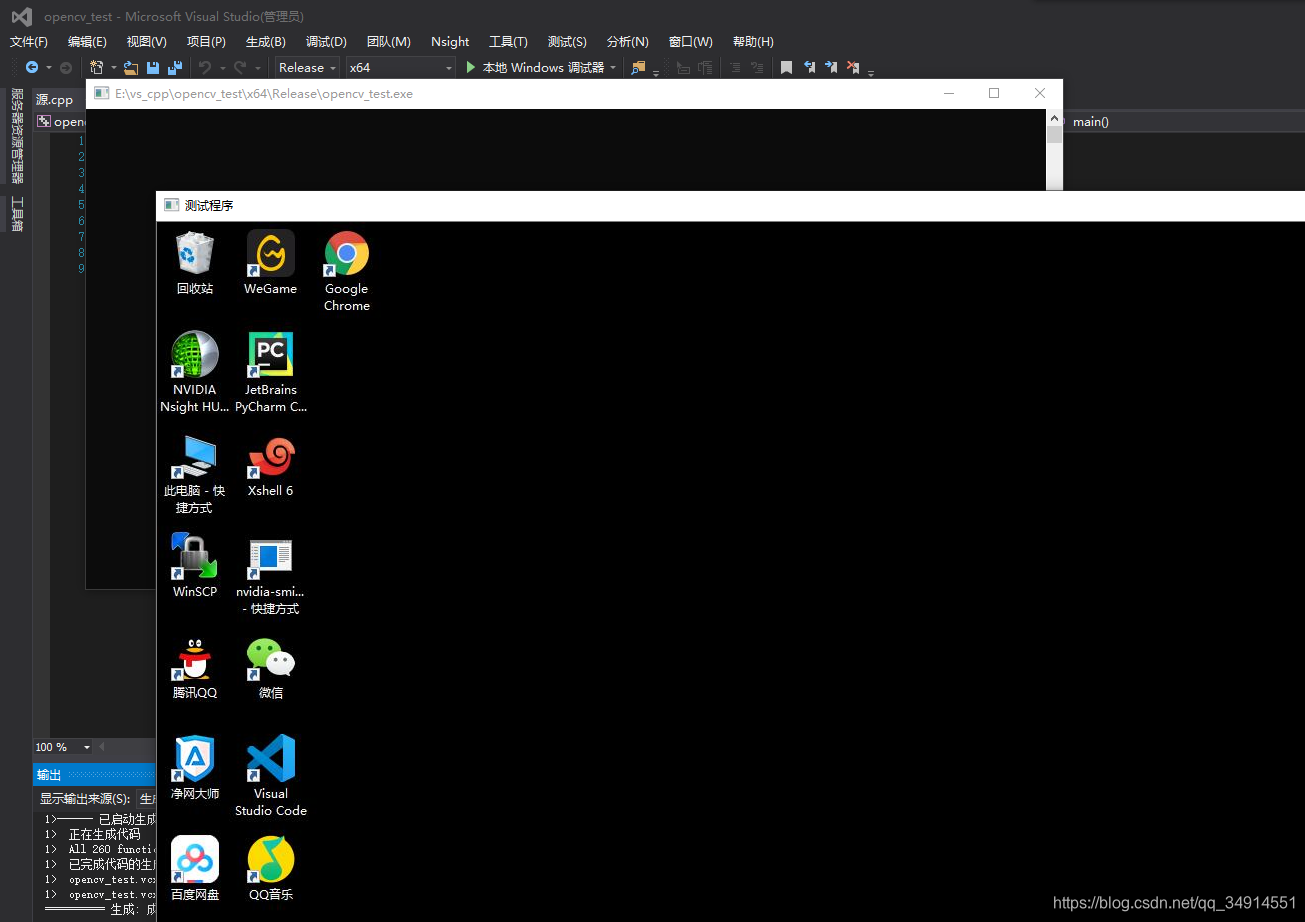The width and height of the screenshot is (1305, 922).
Task: Open the 团队(M) menu
Action: coord(389,42)
